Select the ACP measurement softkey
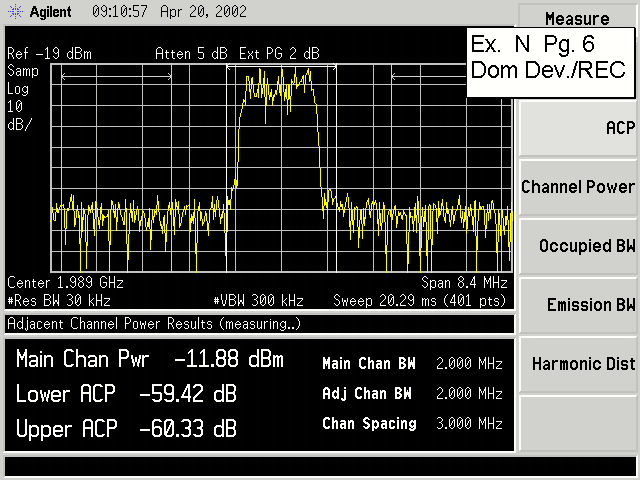Screen dimensions: 640x480 pos(578,128)
